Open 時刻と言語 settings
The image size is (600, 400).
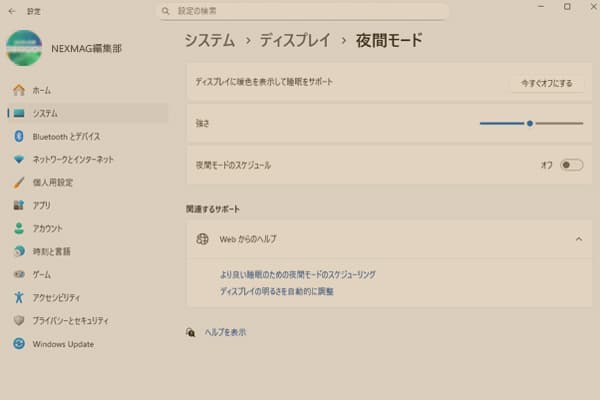87,251
